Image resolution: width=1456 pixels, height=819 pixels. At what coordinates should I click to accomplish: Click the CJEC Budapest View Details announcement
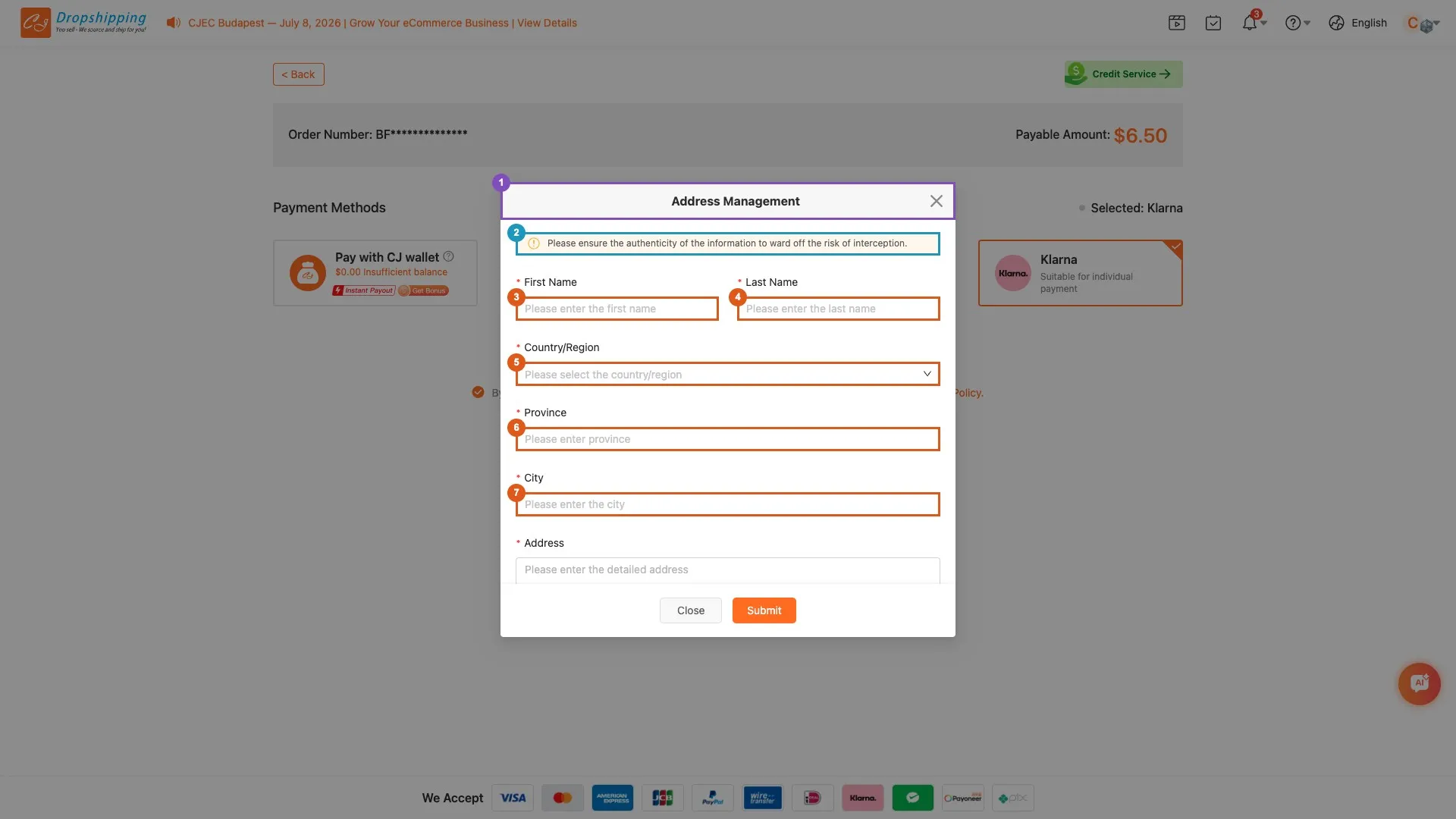(x=382, y=23)
